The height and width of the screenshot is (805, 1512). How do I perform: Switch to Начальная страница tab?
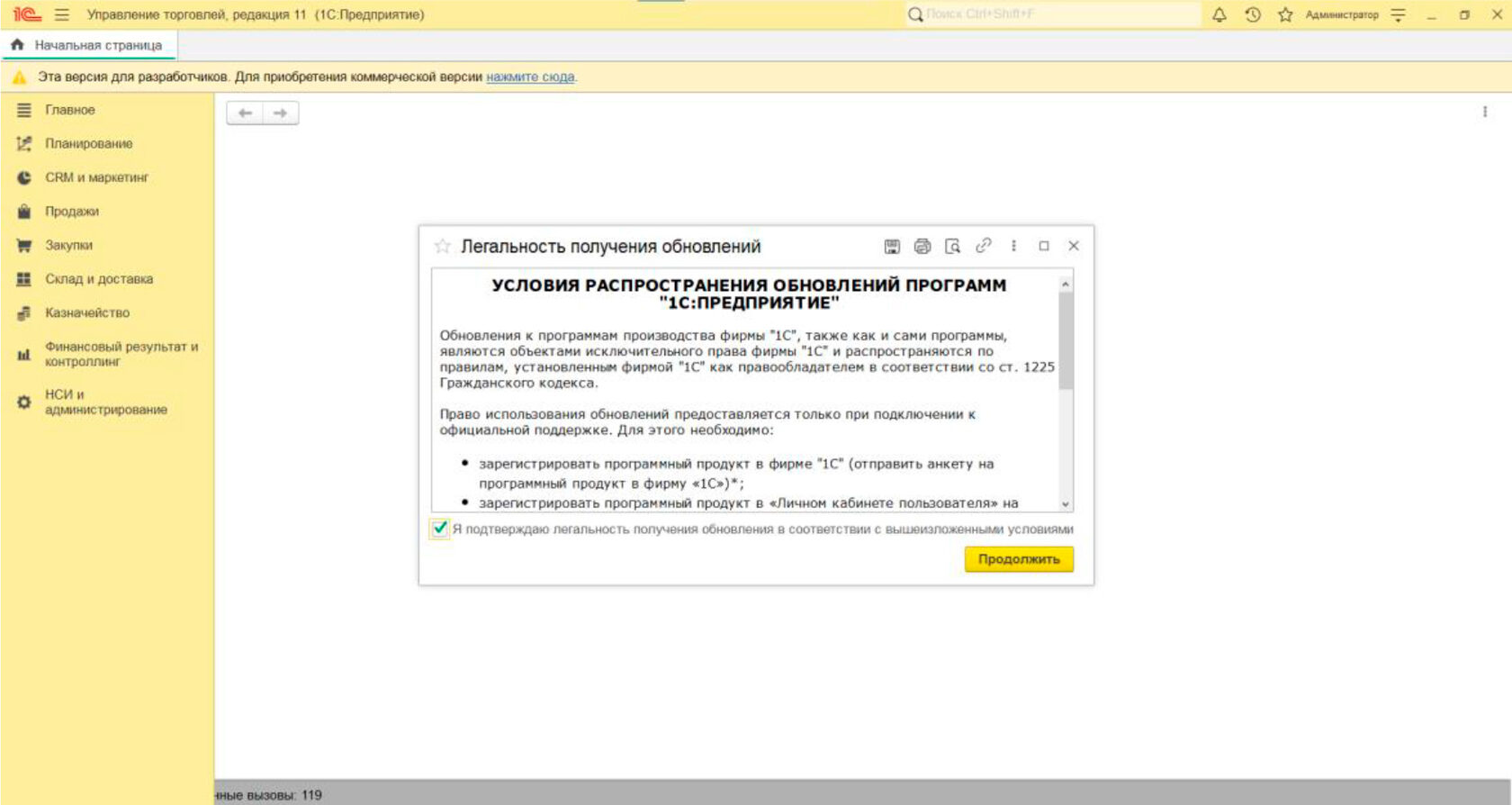pos(88,45)
